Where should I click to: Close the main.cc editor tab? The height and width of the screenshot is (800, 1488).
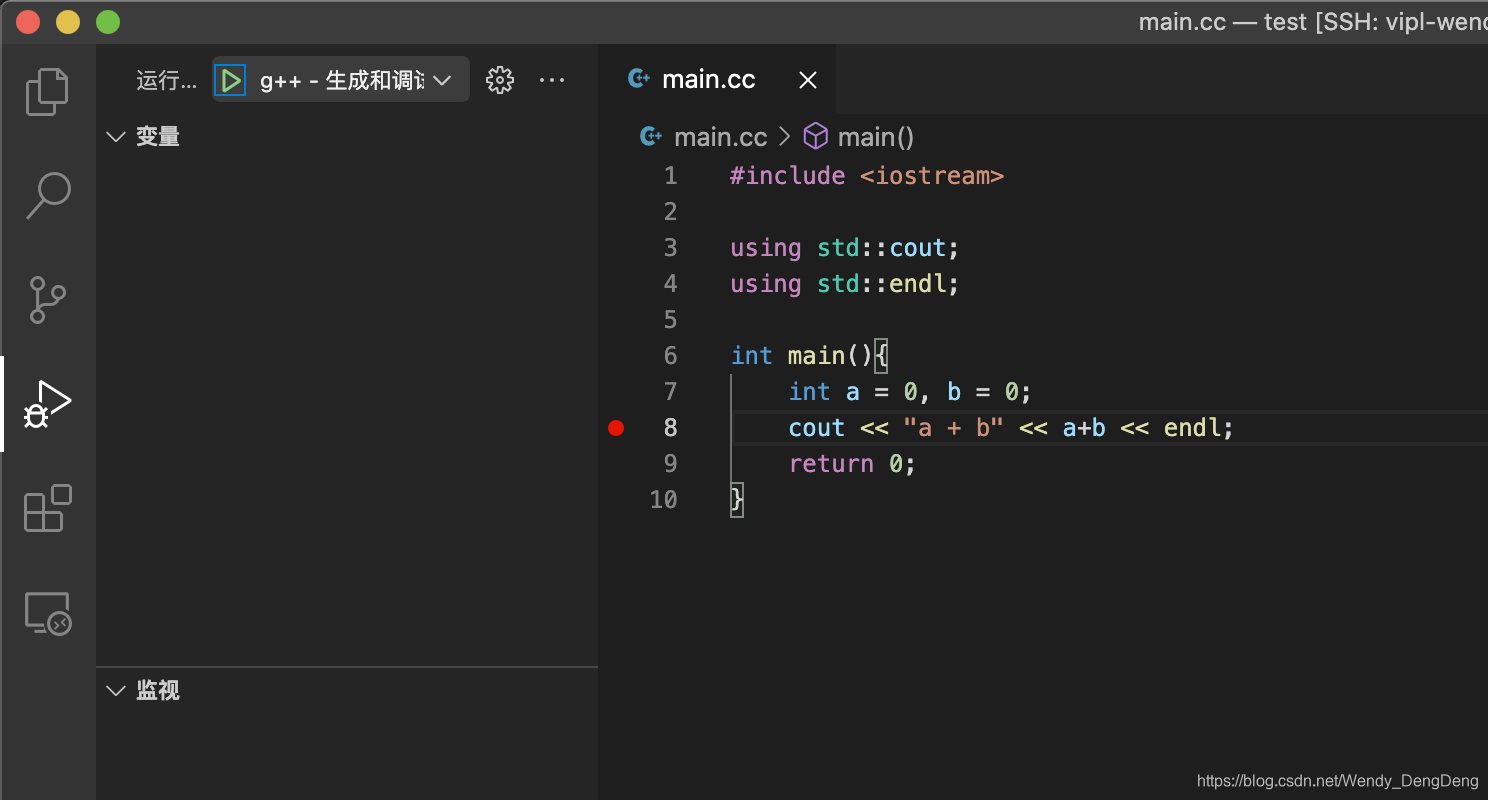click(808, 80)
